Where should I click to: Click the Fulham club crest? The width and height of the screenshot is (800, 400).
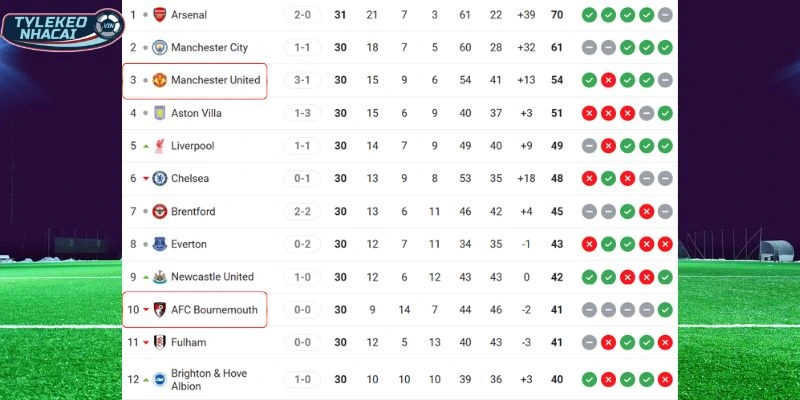[x=159, y=342]
